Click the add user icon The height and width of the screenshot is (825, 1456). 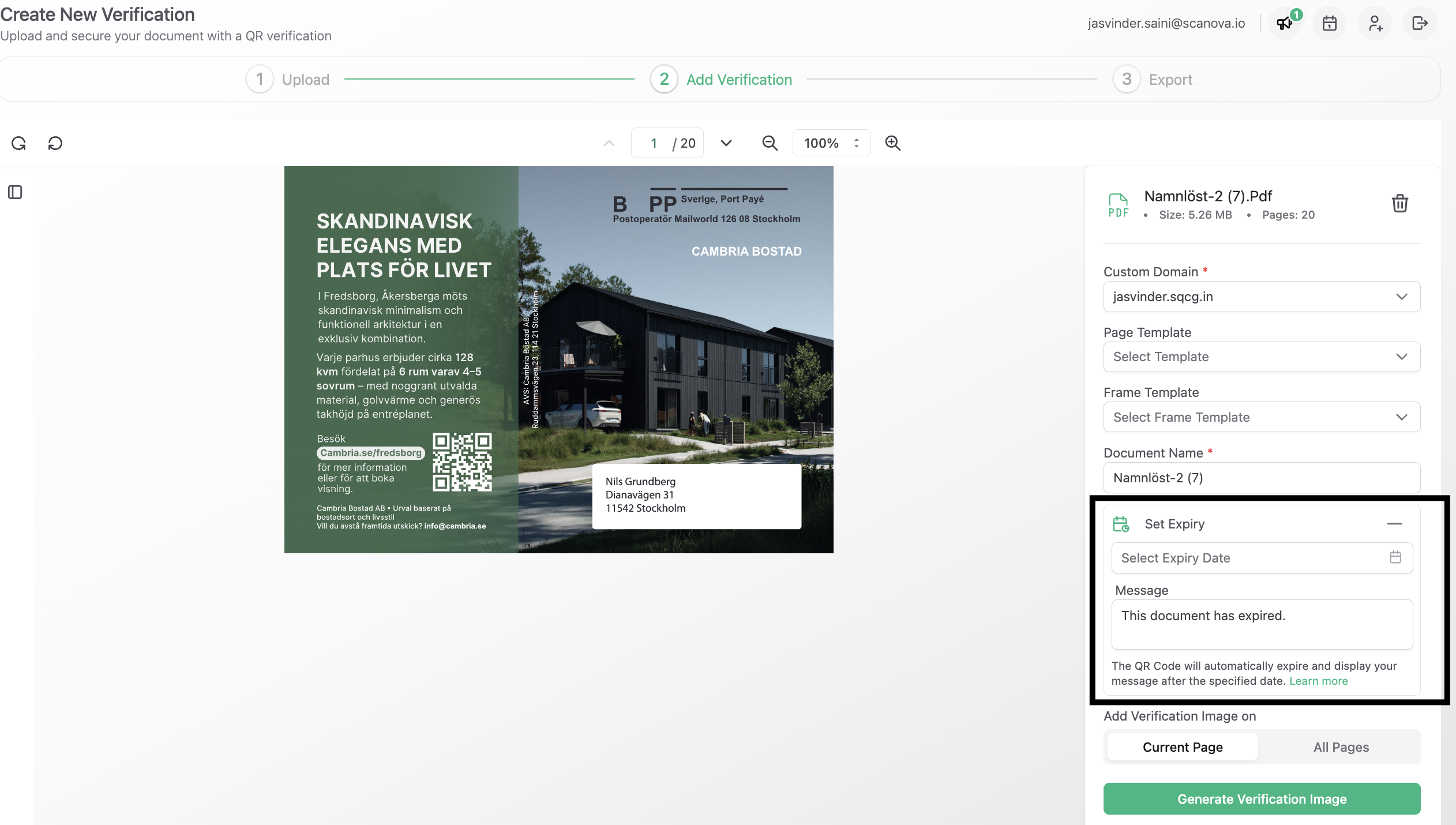tap(1375, 23)
